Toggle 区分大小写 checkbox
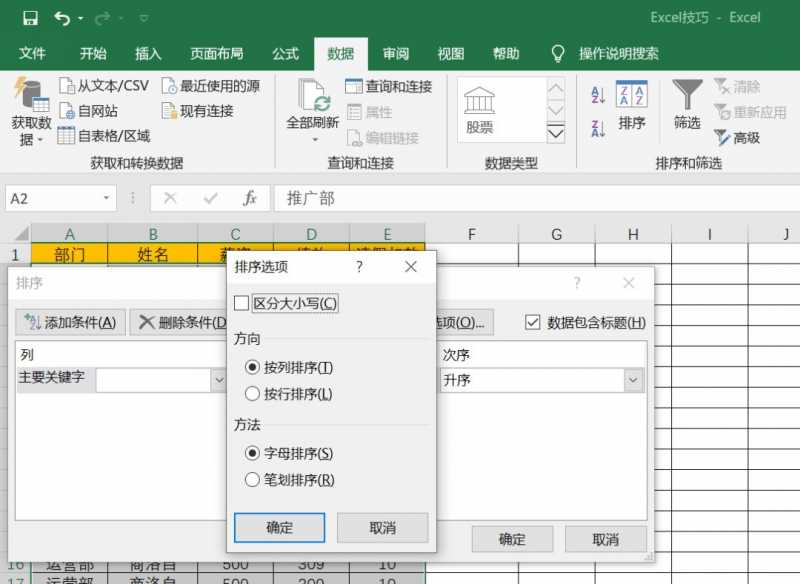 tap(241, 303)
